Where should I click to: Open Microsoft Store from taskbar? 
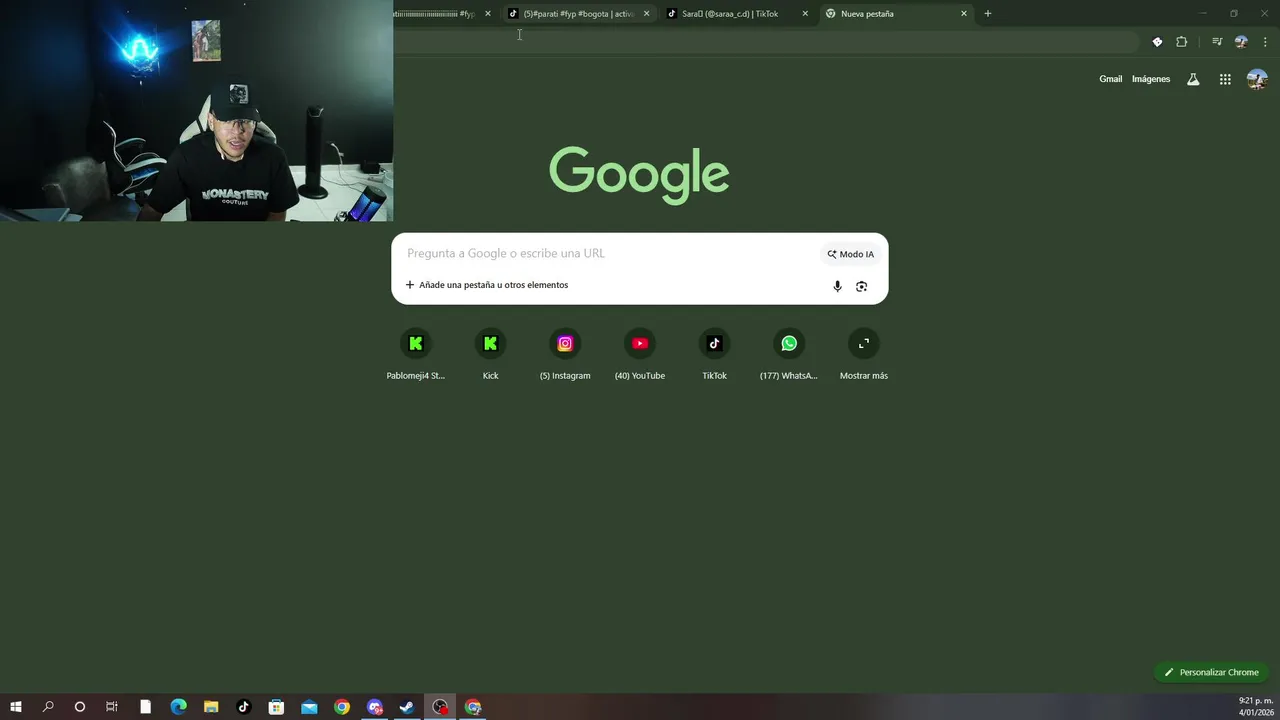pos(276,707)
